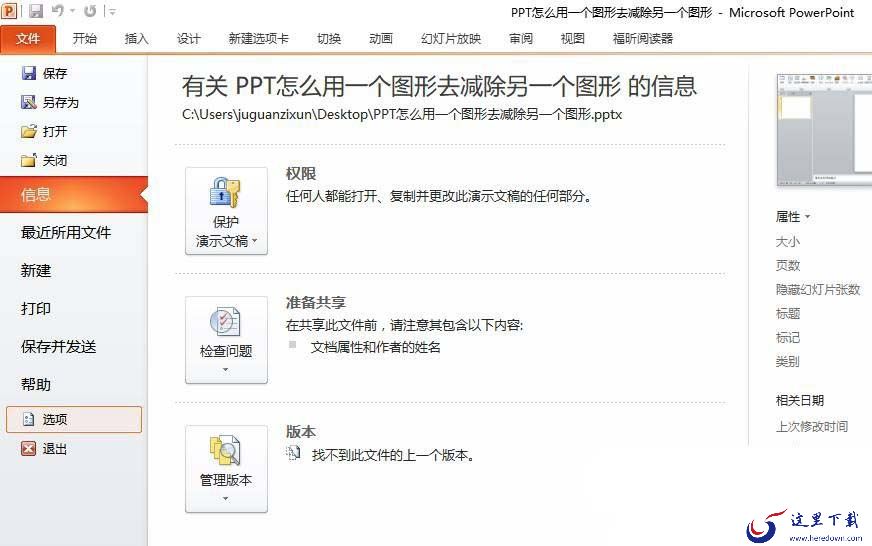This screenshot has width=872, height=546.
Task: Switch to the 开始 tab
Action: 85,38
